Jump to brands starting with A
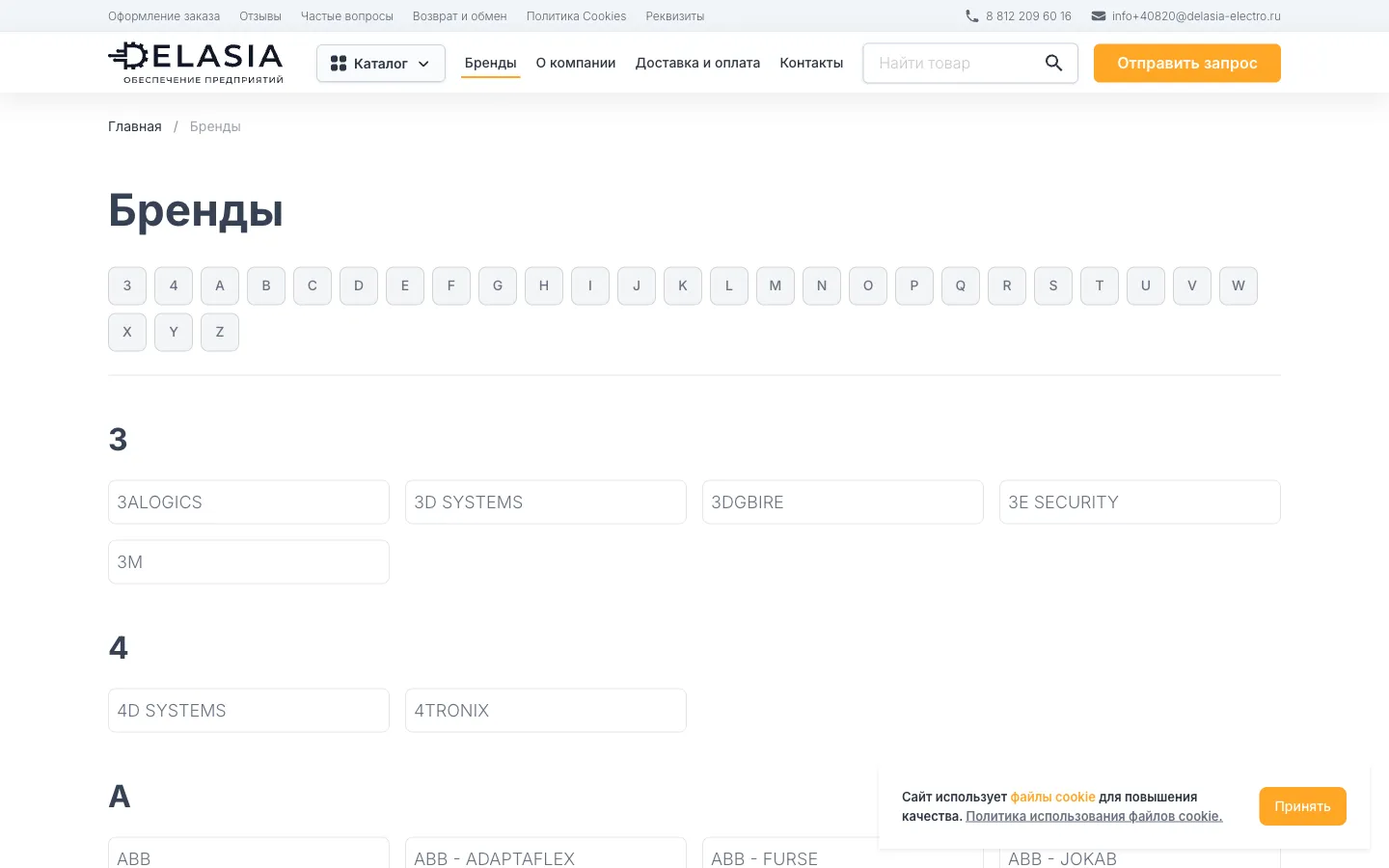1389x868 pixels. [220, 285]
